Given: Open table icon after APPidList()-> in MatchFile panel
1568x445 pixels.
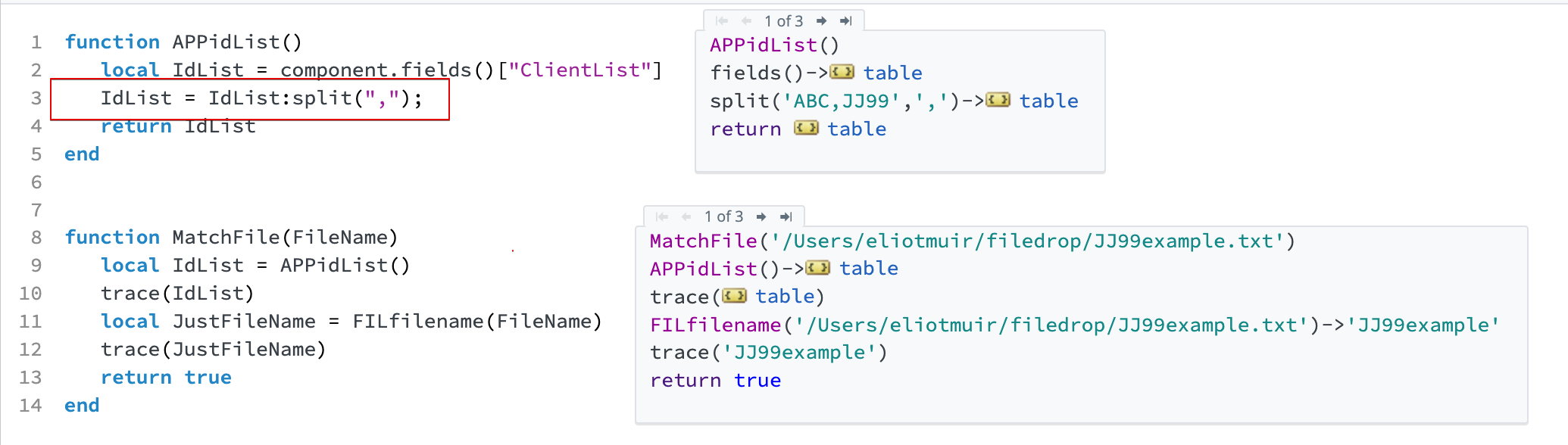Looking at the screenshot, I should pos(817,268).
